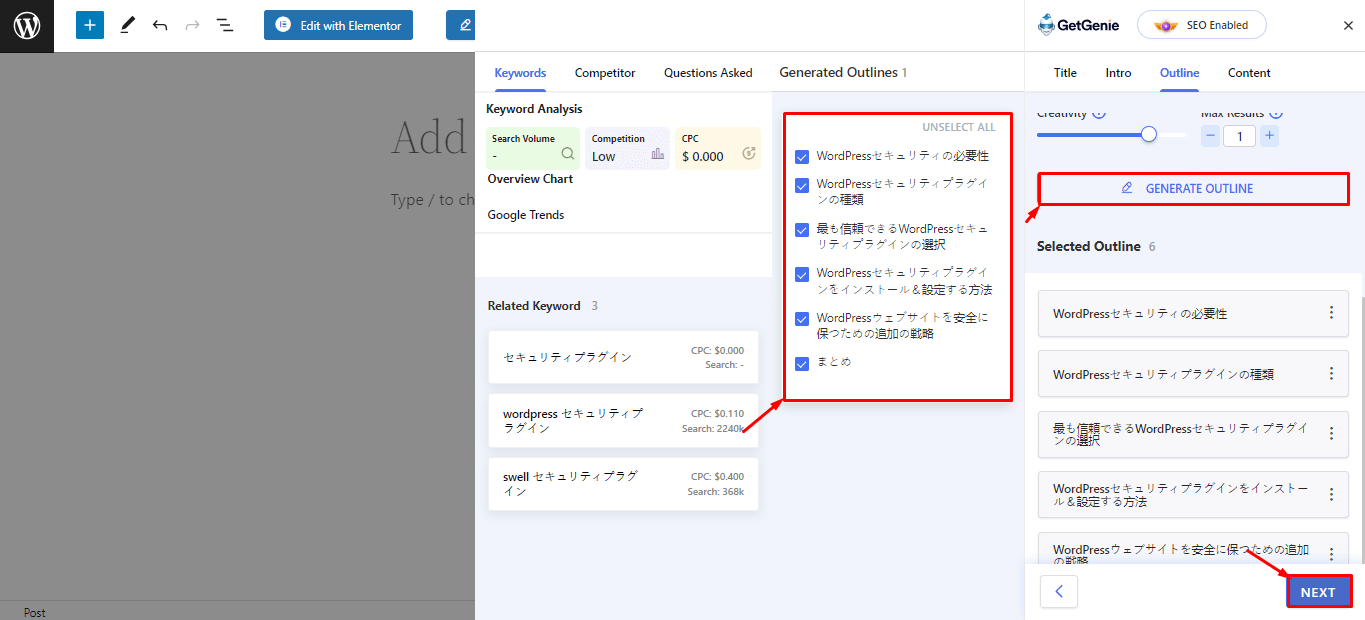Click UNSELECT ALL above the outline checkboxes
This screenshot has width=1365, height=620.
pyautogui.click(x=959, y=128)
